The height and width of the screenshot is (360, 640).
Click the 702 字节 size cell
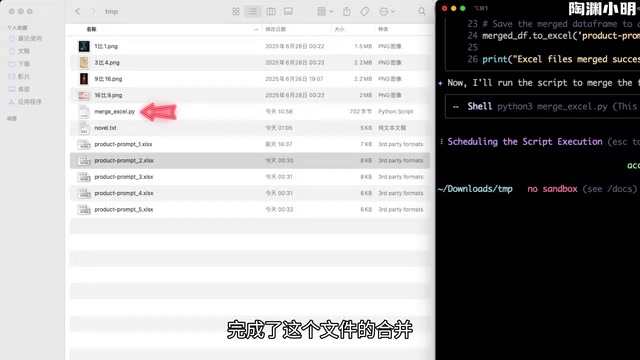tap(361, 111)
